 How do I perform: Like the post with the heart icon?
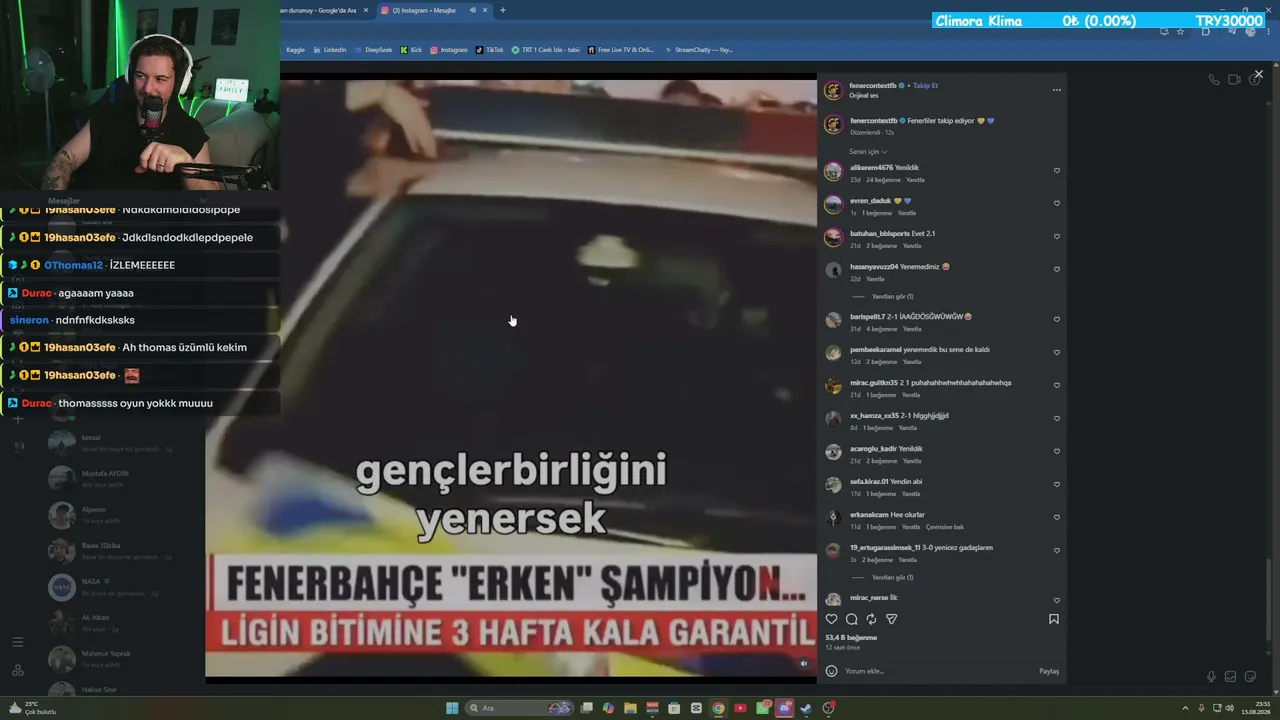tap(831, 619)
